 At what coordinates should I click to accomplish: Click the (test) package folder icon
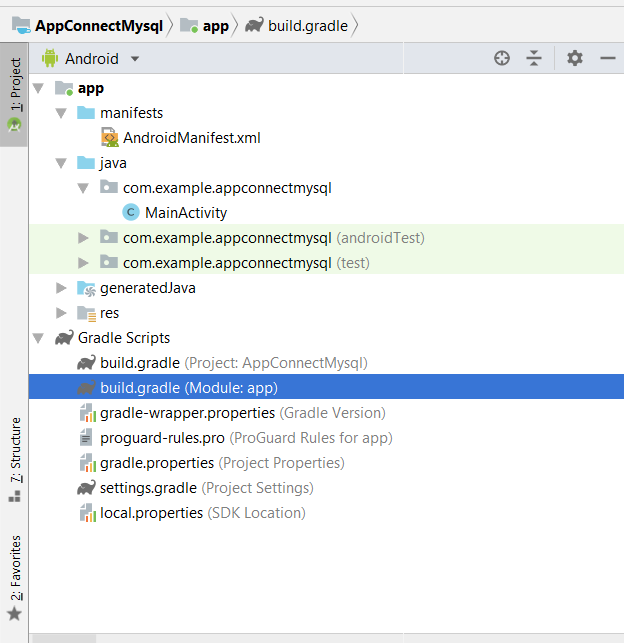tap(109, 262)
